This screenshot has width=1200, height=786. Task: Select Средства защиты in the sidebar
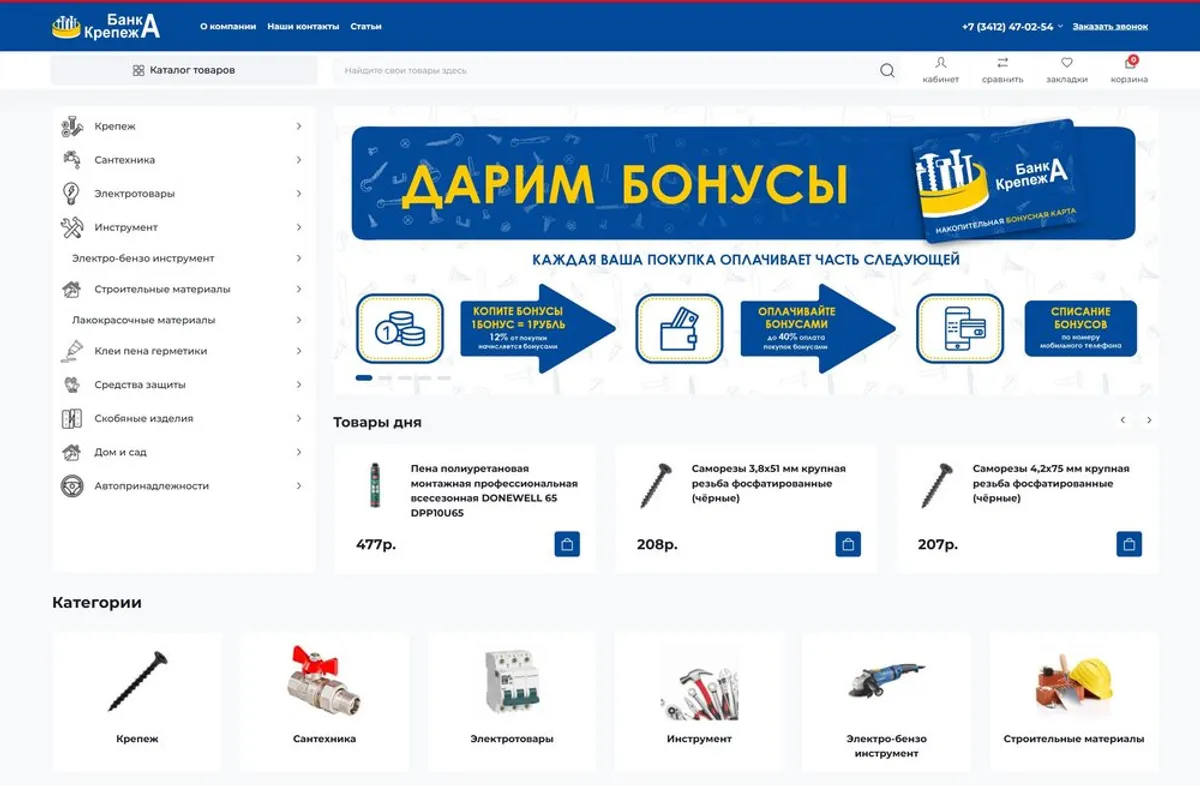click(140, 385)
